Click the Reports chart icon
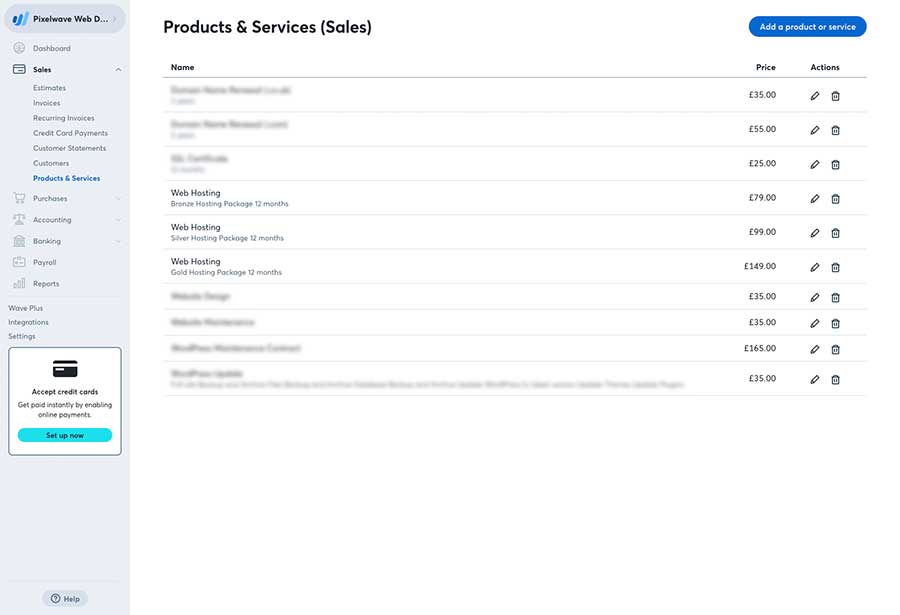This screenshot has height=615, width=900. tap(19, 283)
